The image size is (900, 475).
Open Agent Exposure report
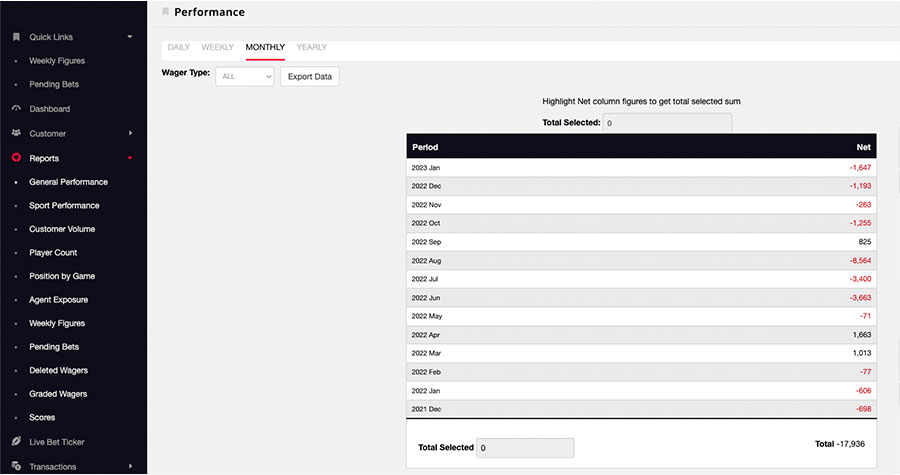tap(59, 299)
